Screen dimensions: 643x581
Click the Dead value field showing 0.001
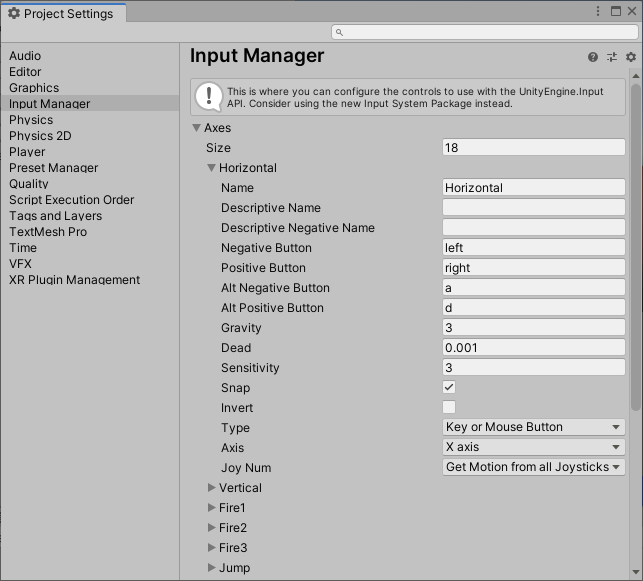[x=534, y=347]
